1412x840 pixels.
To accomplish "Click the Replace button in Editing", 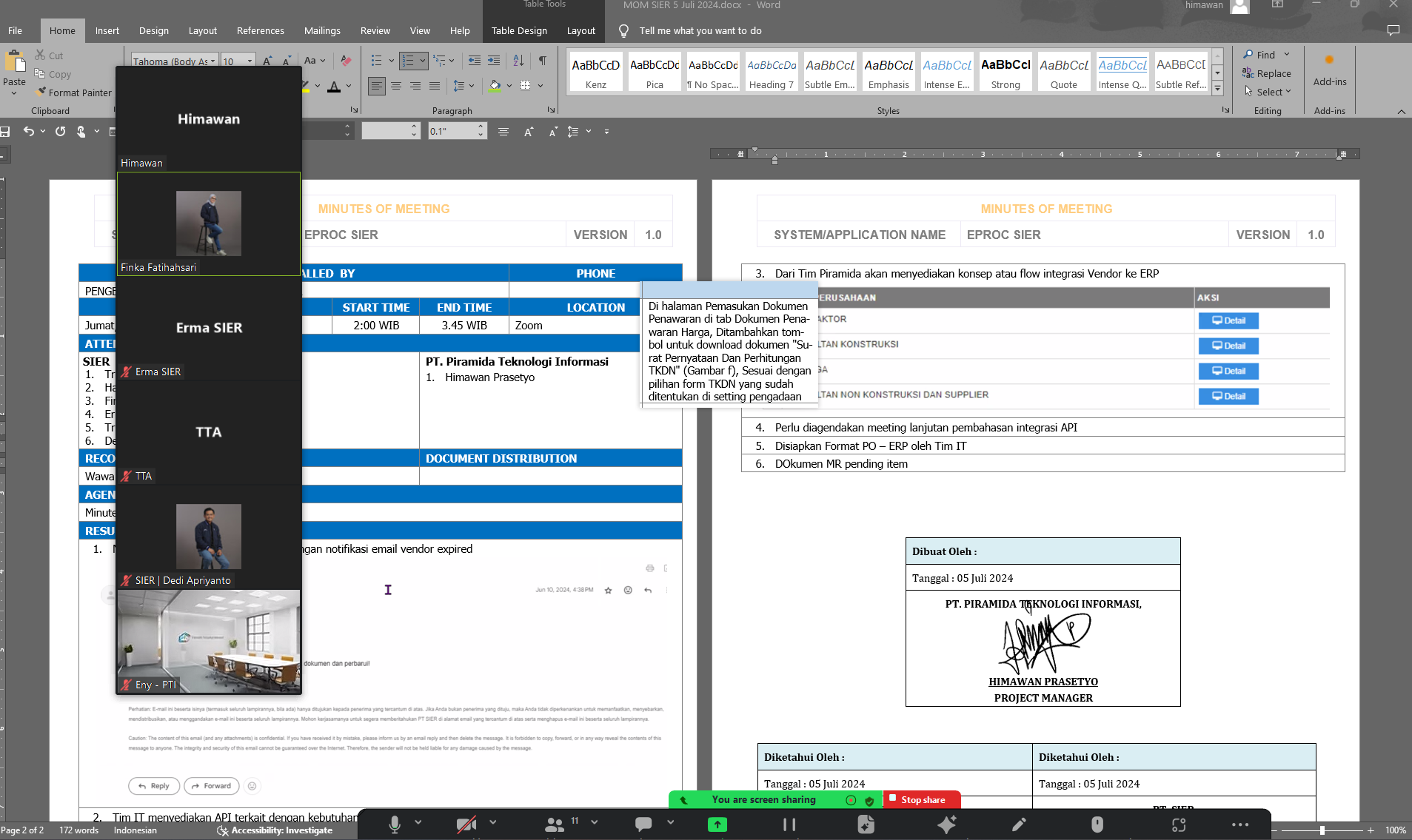I will [x=1267, y=73].
